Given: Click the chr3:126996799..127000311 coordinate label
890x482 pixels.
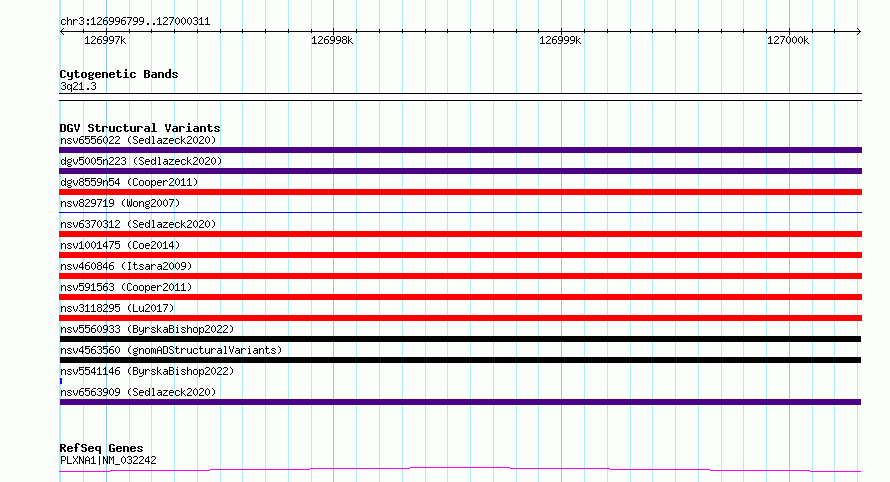Looking at the screenshot, I should (135, 21).
